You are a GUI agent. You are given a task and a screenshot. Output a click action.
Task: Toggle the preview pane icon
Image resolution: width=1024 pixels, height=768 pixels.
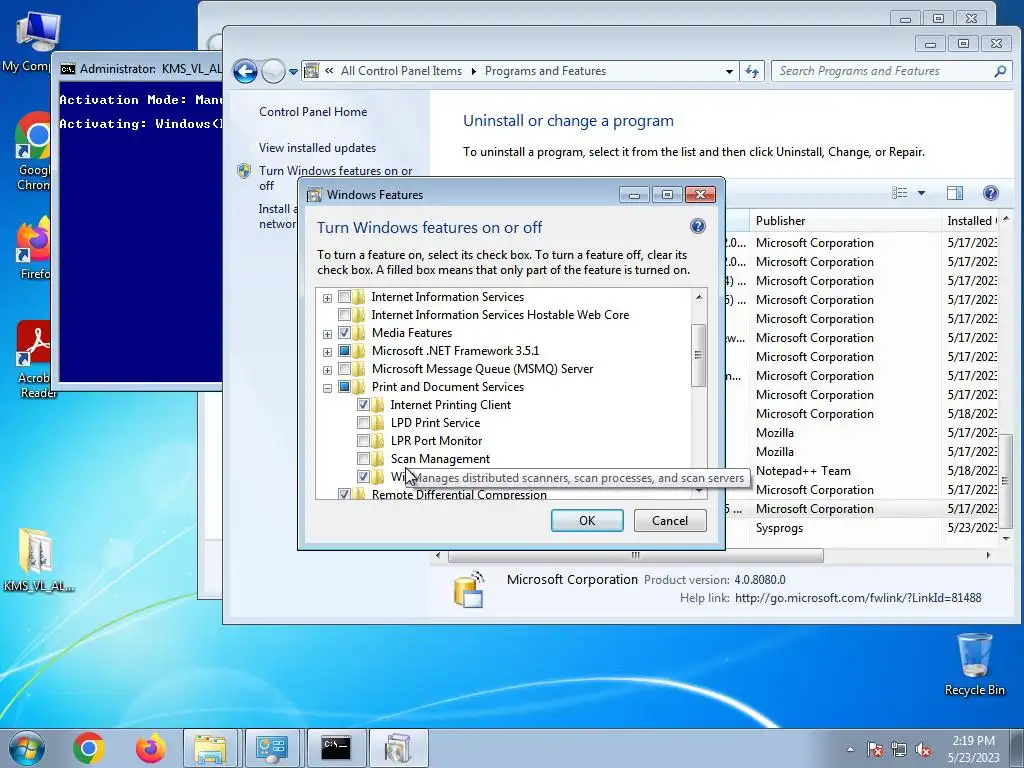(x=955, y=193)
